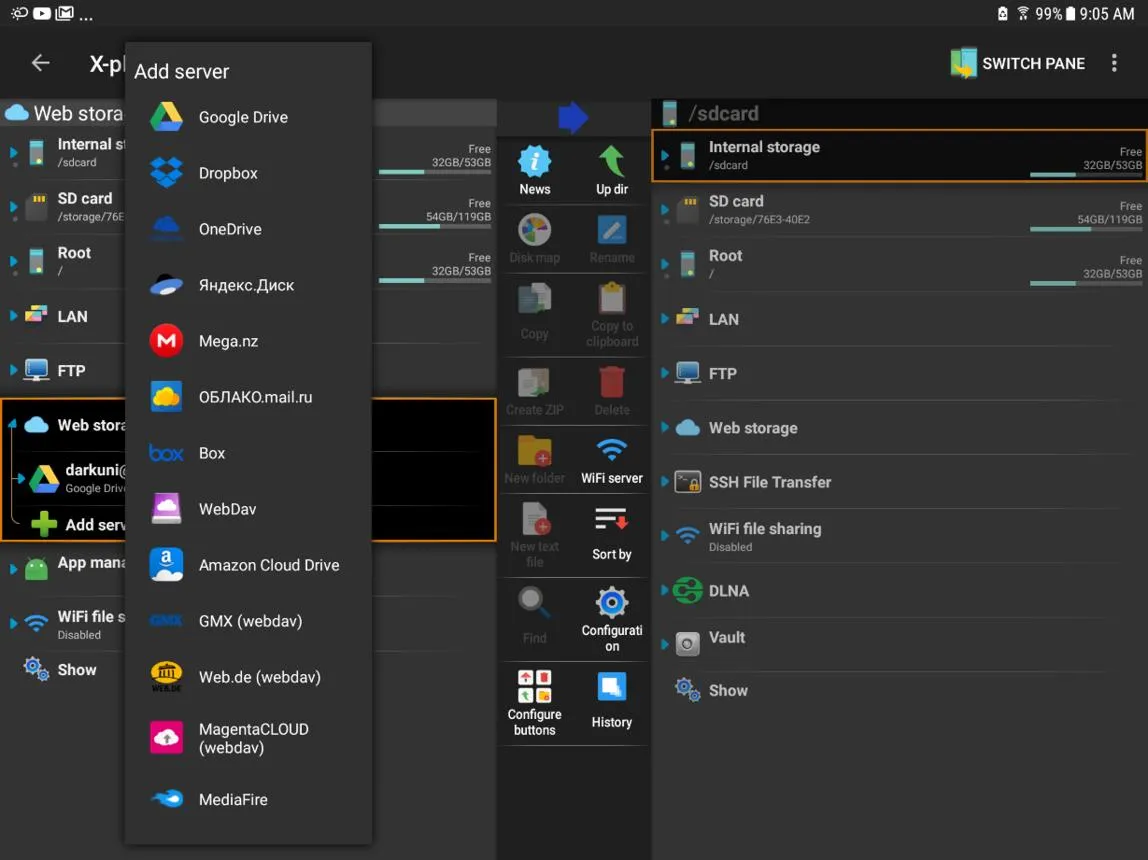This screenshot has height=860, width=1148.
Task: Tap the Amazon Cloud Drive icon
Action: [x=166, y=565]
